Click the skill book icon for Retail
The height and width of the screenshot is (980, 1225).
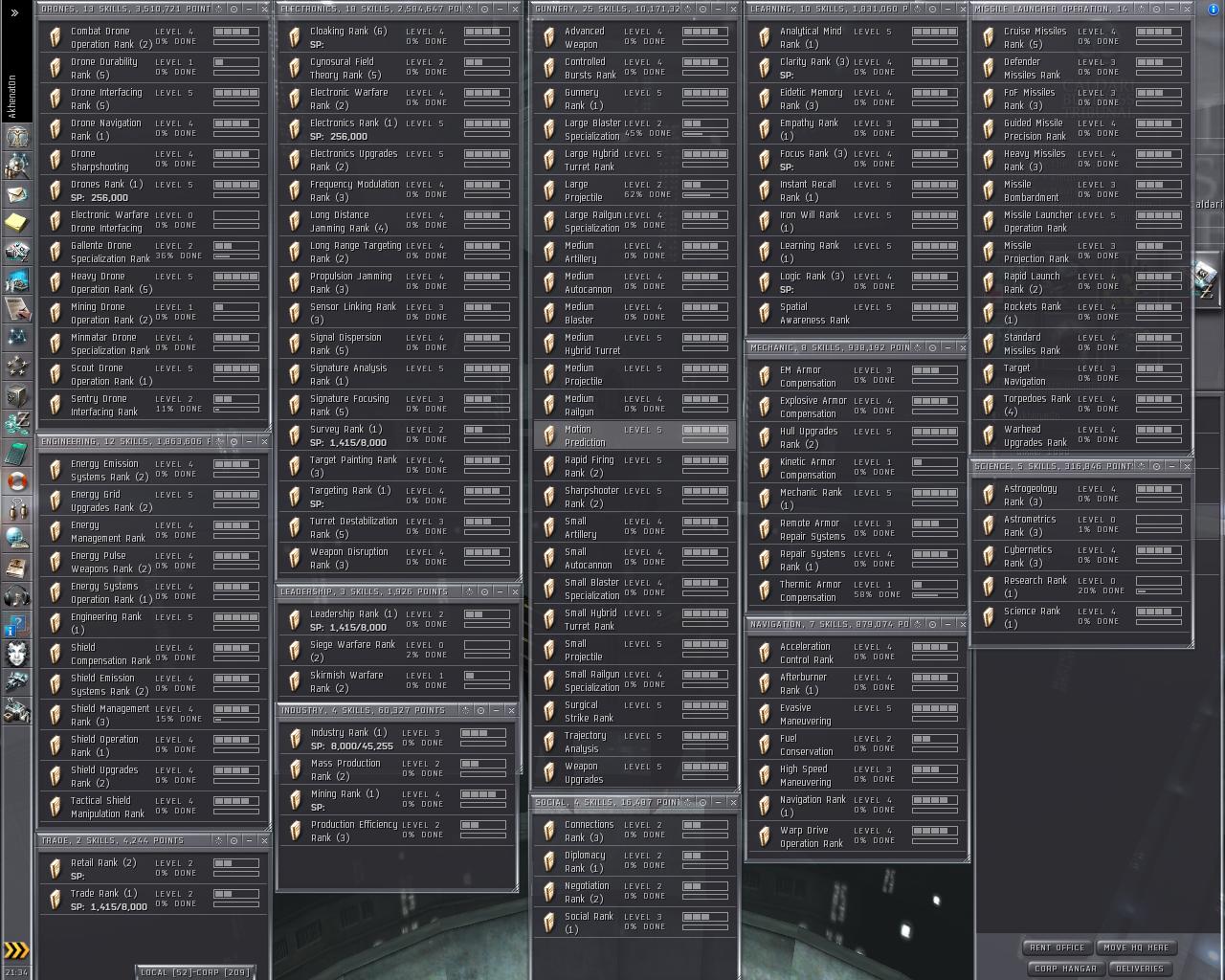[56, 869]
